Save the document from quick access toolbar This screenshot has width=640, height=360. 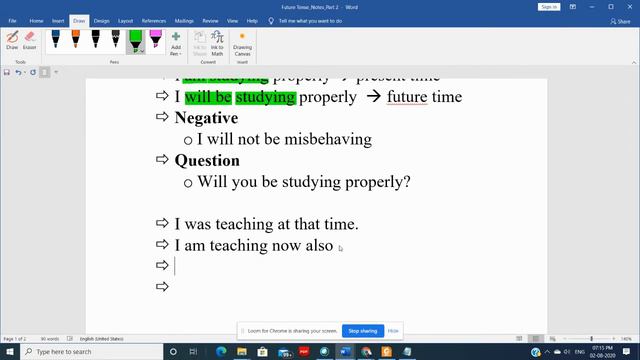tap(7, 72)
